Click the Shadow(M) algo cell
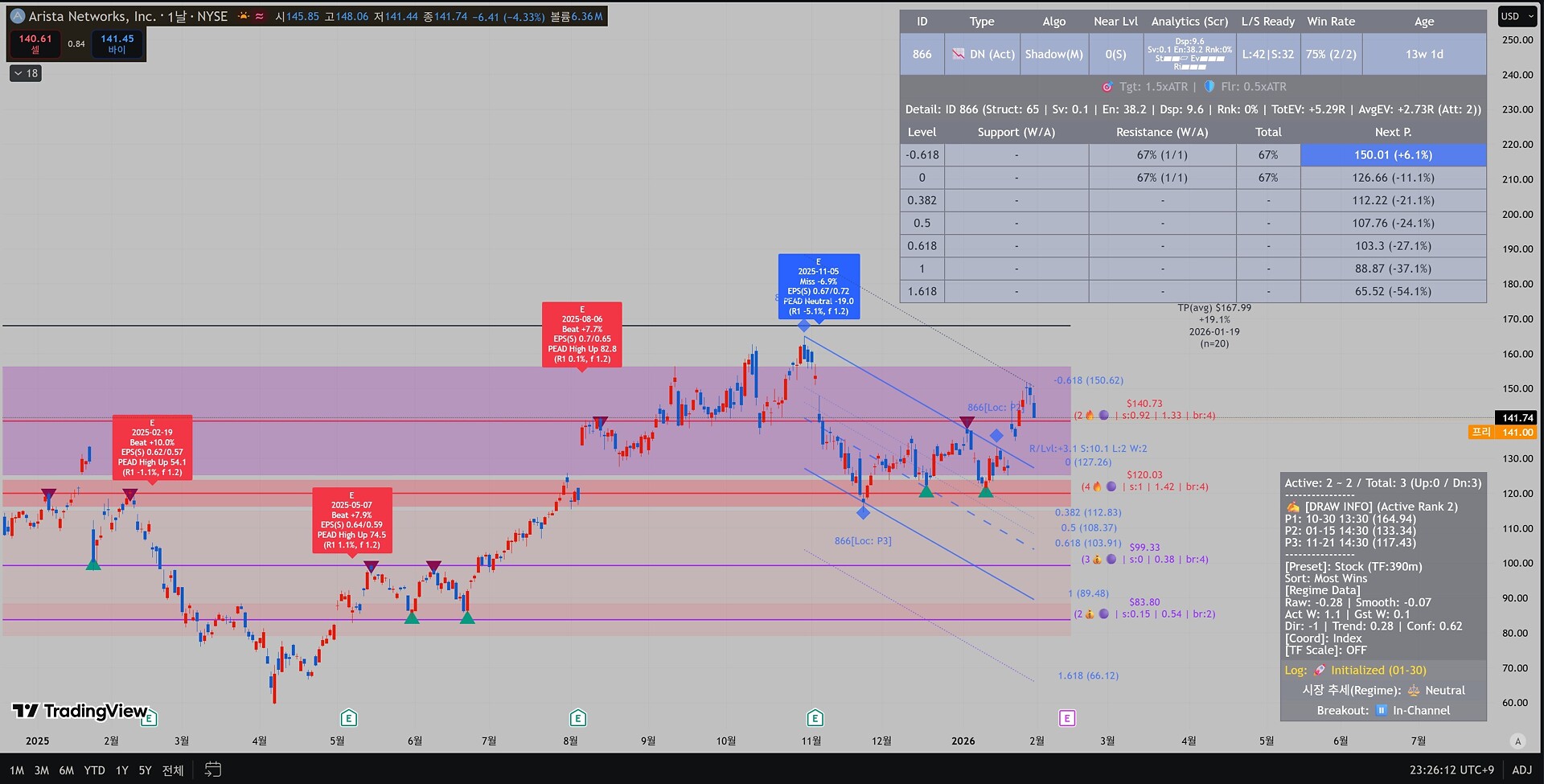This screenshot has height=784, width=1544. pyautogui.click(x=1053, y=54)
